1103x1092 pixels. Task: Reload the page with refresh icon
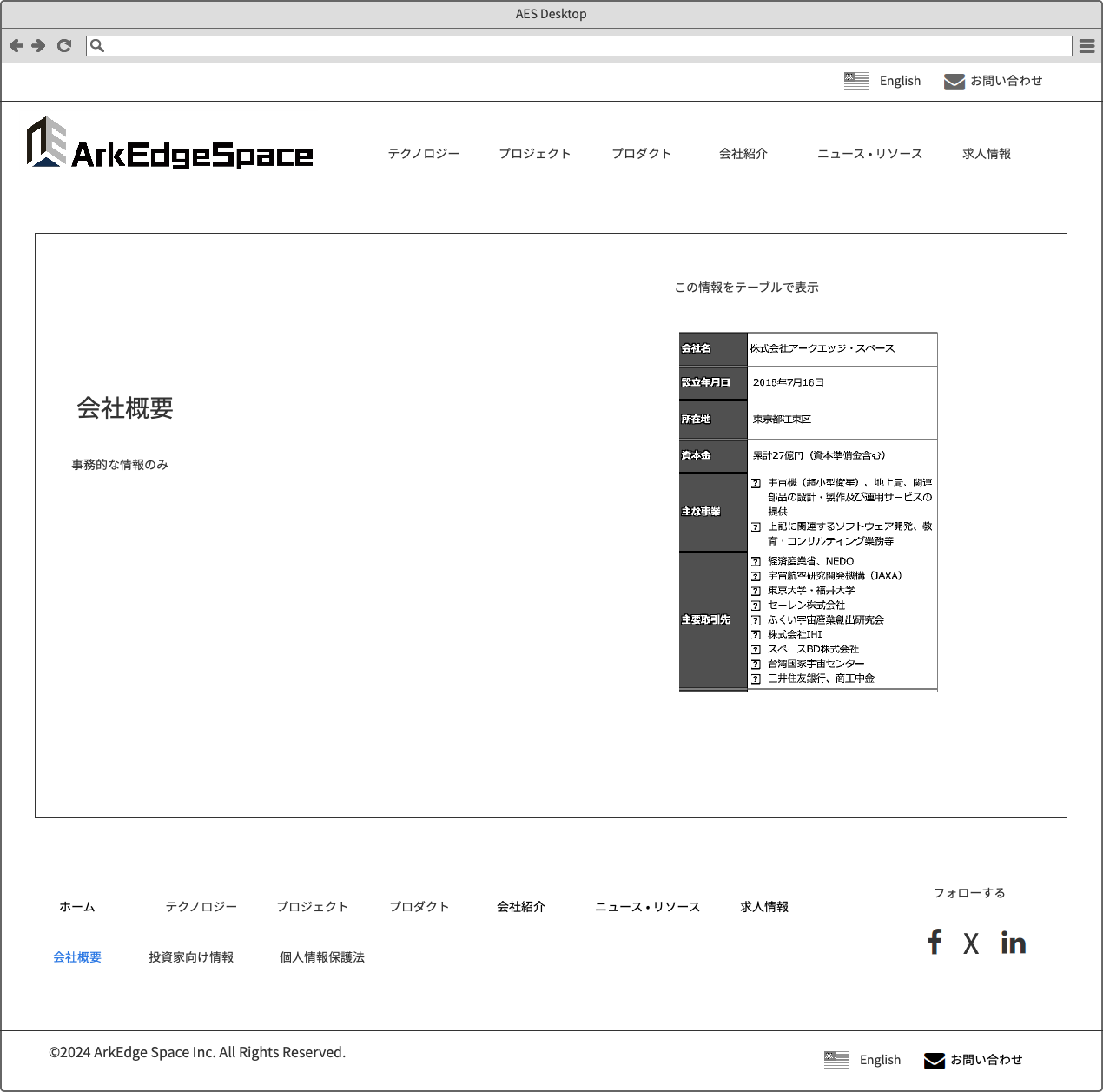point(63,46)
